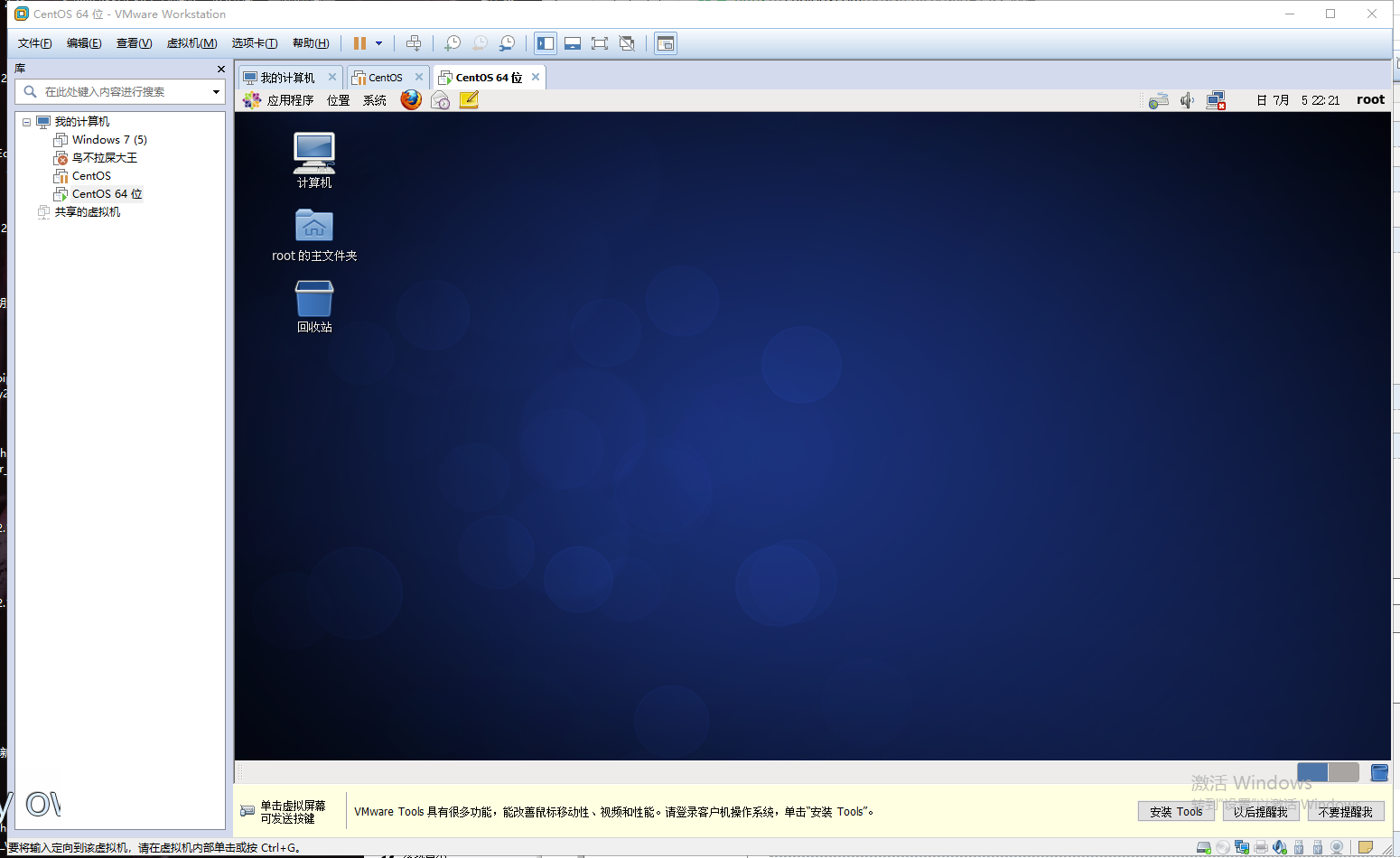Click the CD/DVD drive status bar icon
Image resolution: width=1400 pixels, height=858 pixels.
coord(1222,847)
